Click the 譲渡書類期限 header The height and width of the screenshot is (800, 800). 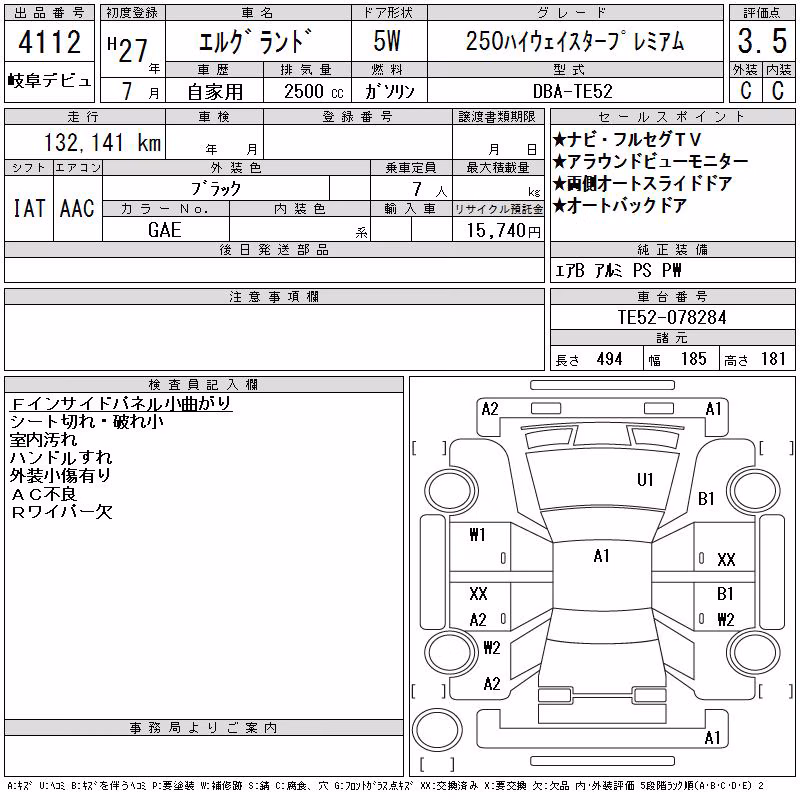tap(497, 117)
